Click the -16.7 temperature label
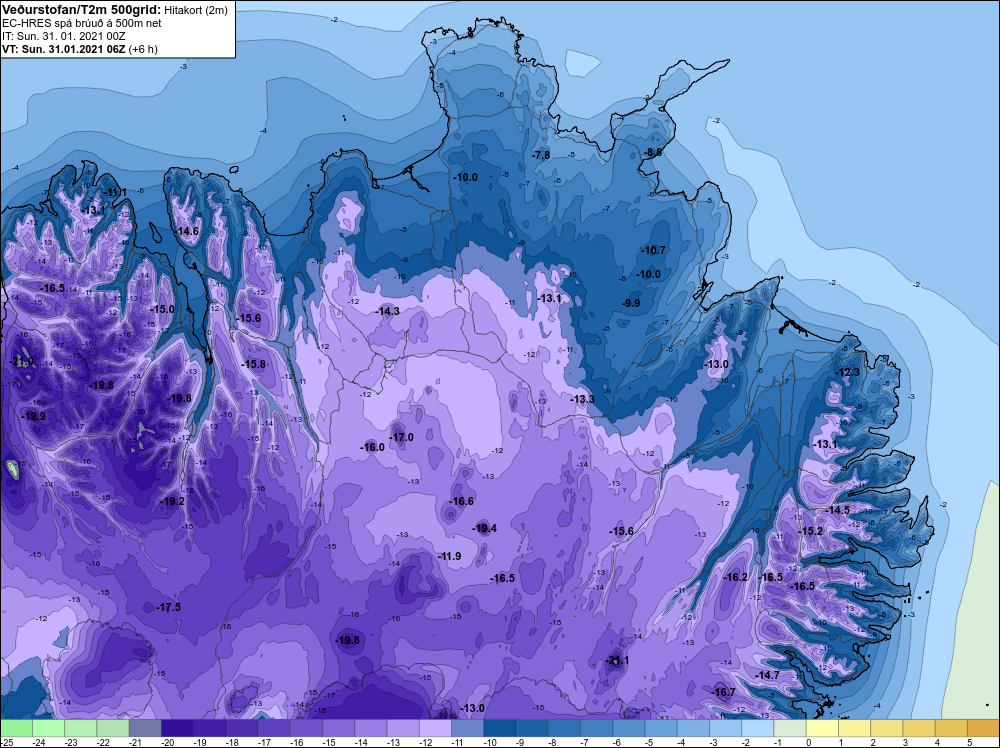 pos(723,693)
